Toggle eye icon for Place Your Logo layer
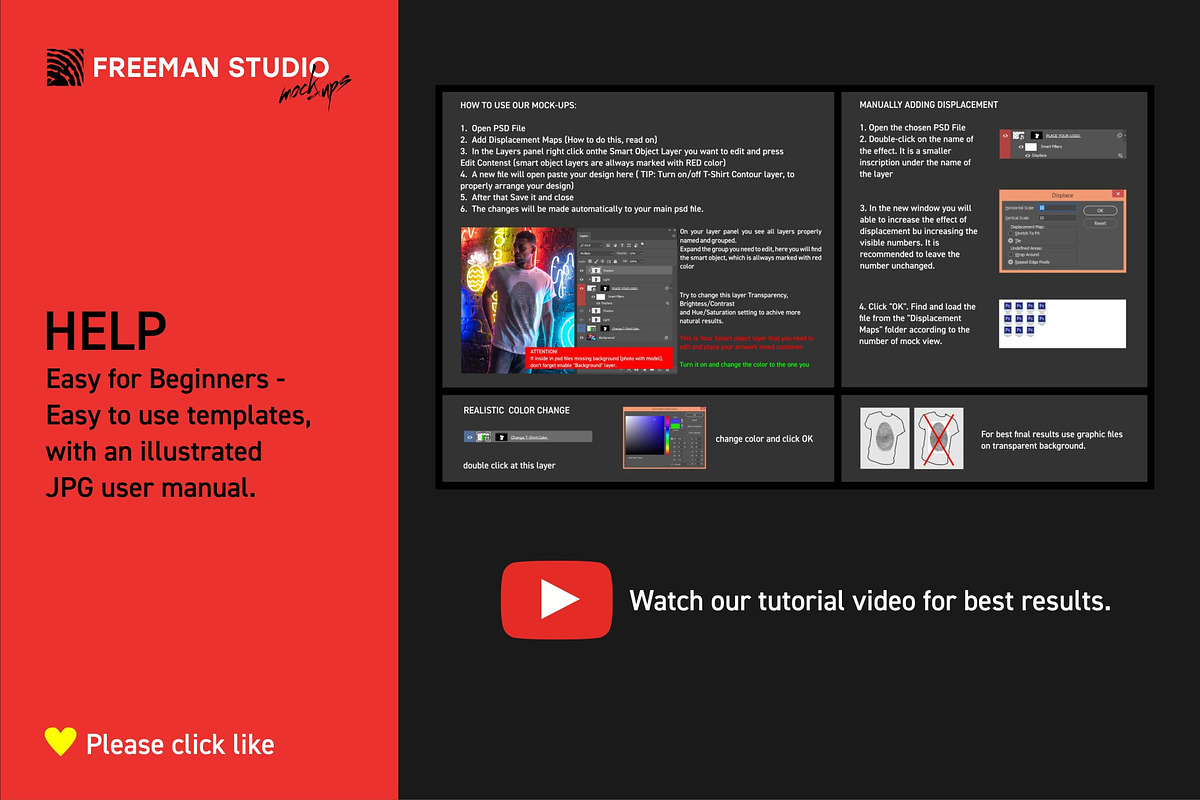The height and width of the screenshot is (800, 1200). coord(583,288)
